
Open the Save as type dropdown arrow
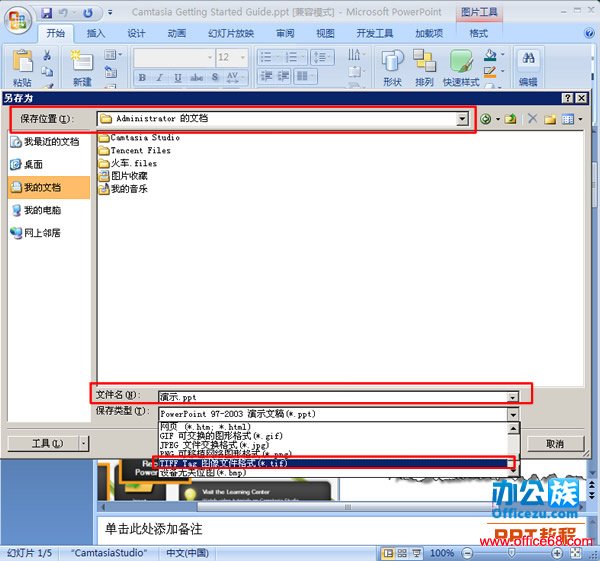point(513,414)
